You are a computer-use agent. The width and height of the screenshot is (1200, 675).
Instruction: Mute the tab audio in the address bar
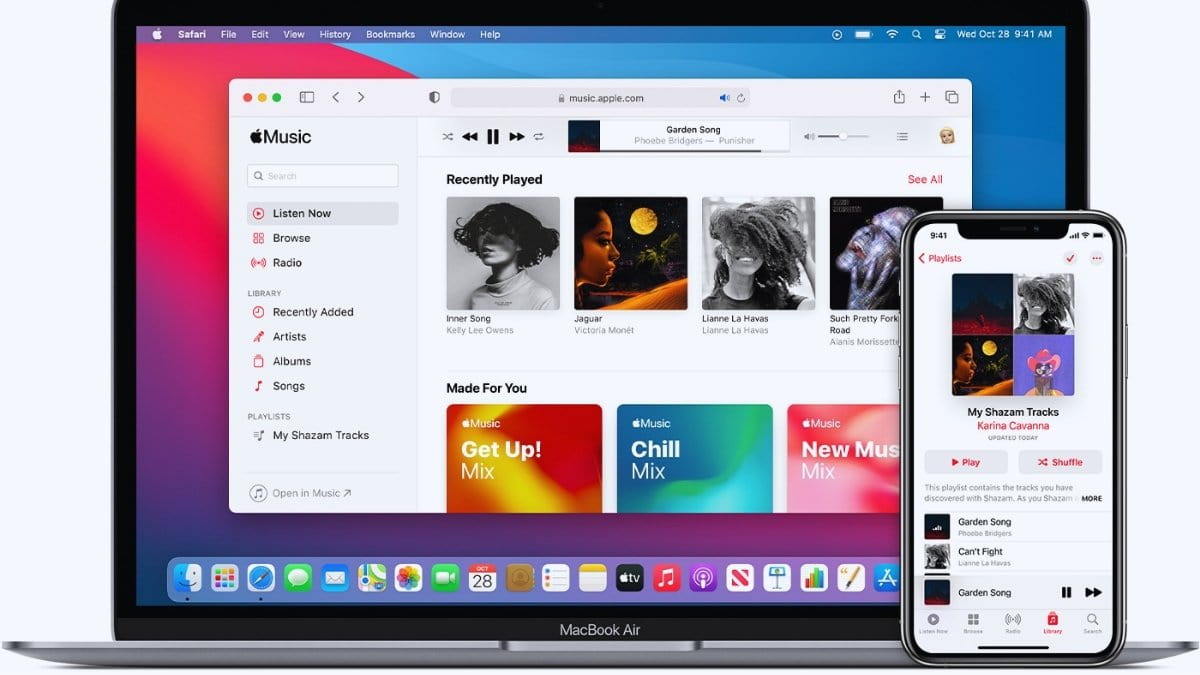pyautogui.click(x=725, y=98)
